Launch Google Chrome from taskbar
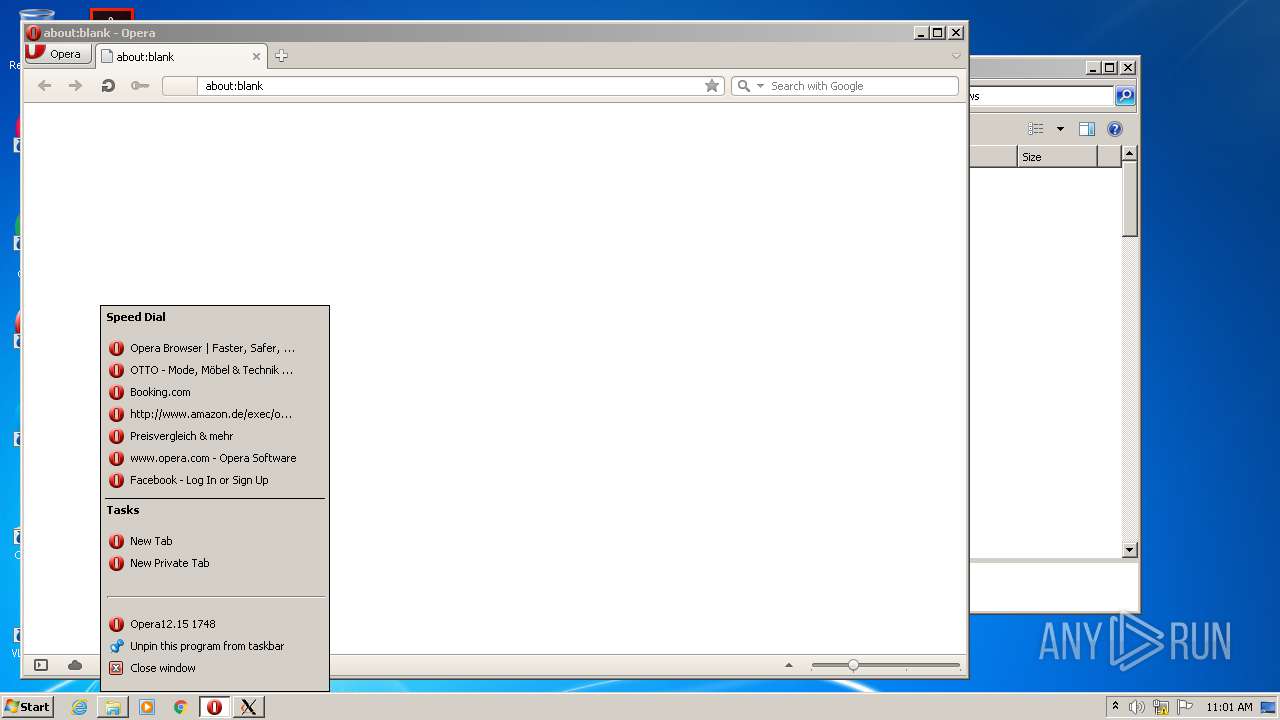Image resolution: width=1280 pixels, height=720 pixels. pos(181,707)
